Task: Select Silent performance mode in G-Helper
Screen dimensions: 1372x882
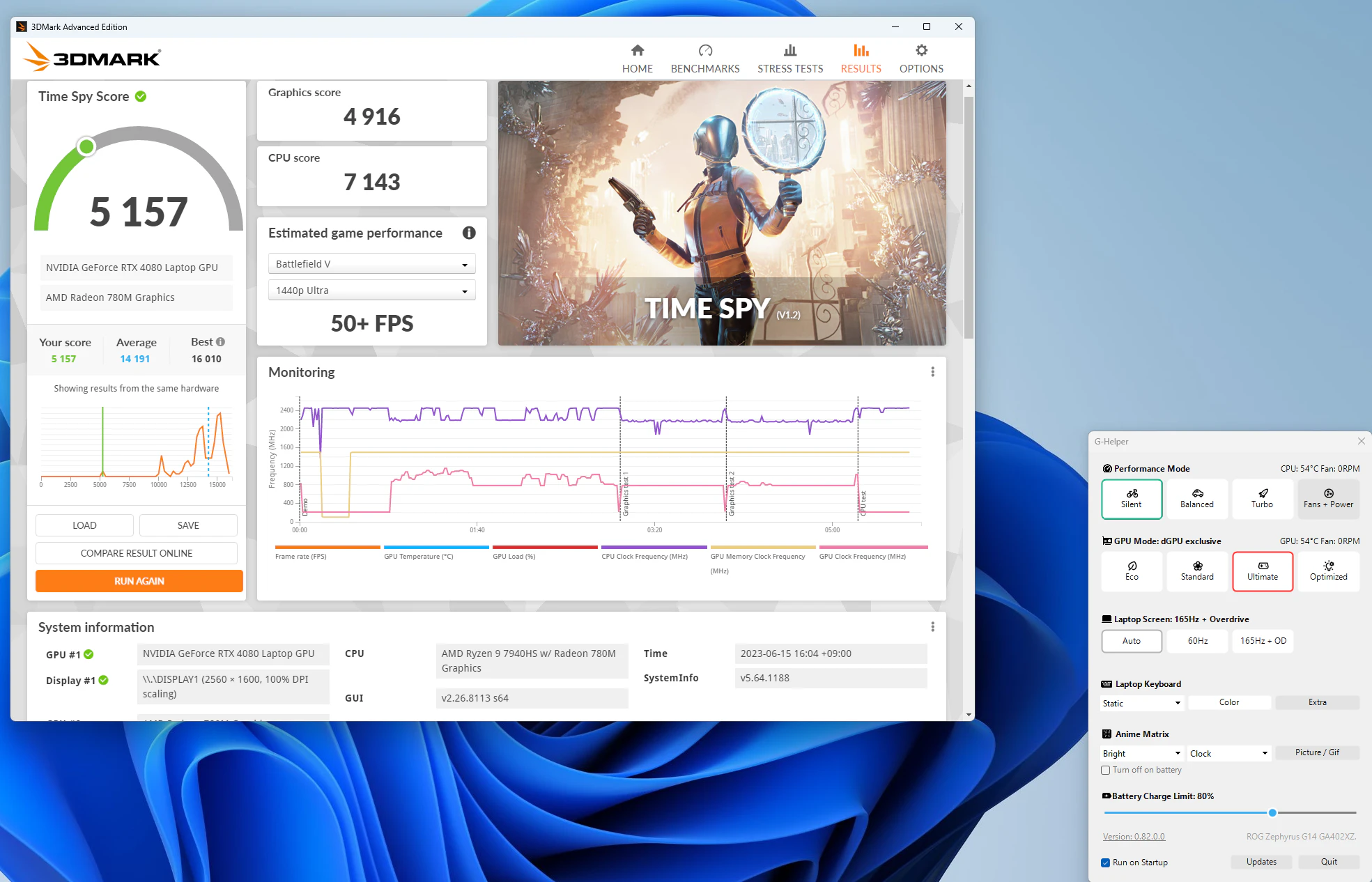Action: 1132,499
